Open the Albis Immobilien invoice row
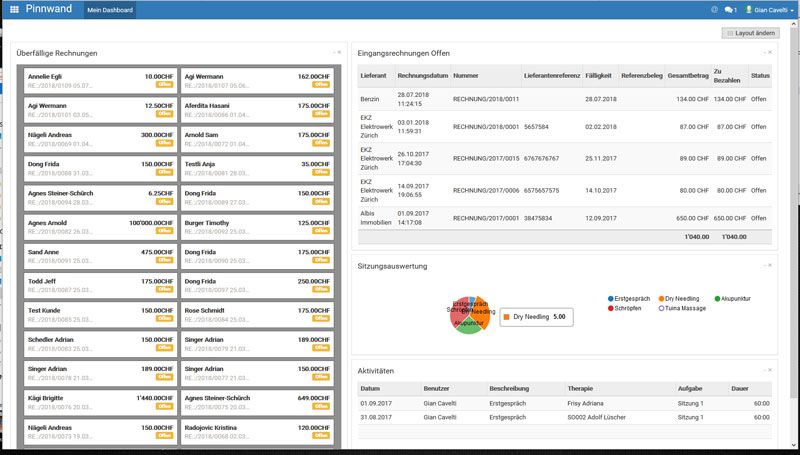 [x=564, y=218]
